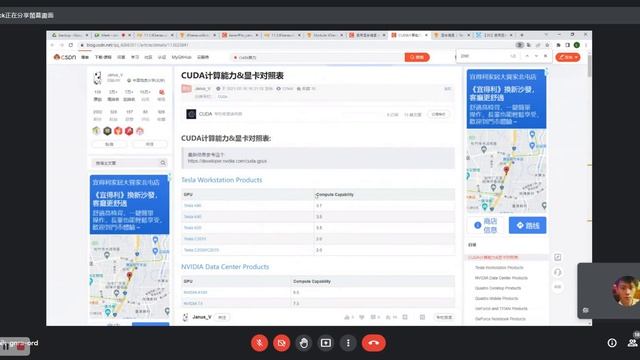Viewport: 640px width, 360px height.
Task: Open the Meet more options menu
Action: tap(348, 343)
